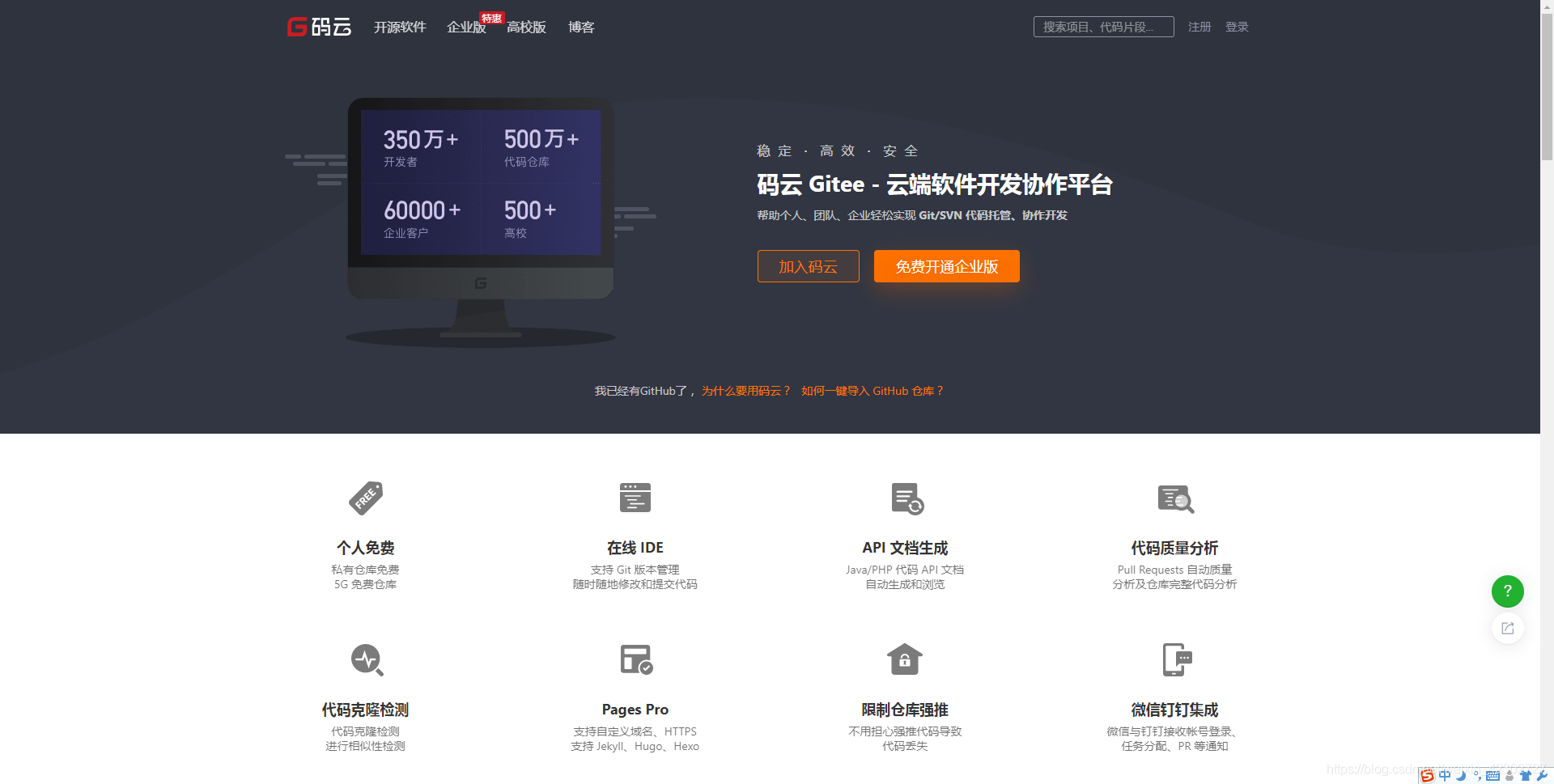Click the page vertical scrollbar thumb
The width and height of the screenshot is (1554, 784).
(1547, 87)
